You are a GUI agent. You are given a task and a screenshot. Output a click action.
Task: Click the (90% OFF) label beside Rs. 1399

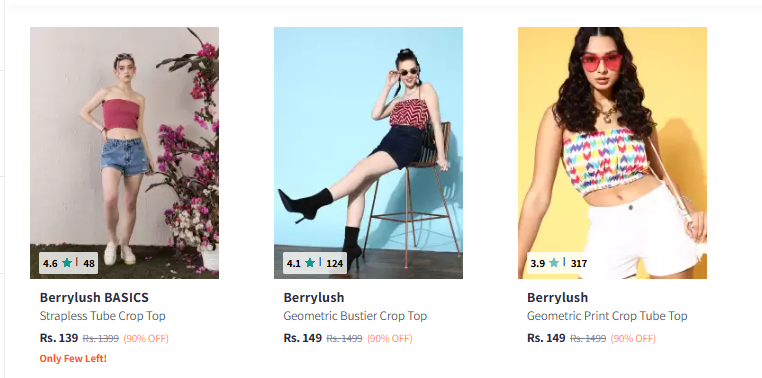(146, 338)
